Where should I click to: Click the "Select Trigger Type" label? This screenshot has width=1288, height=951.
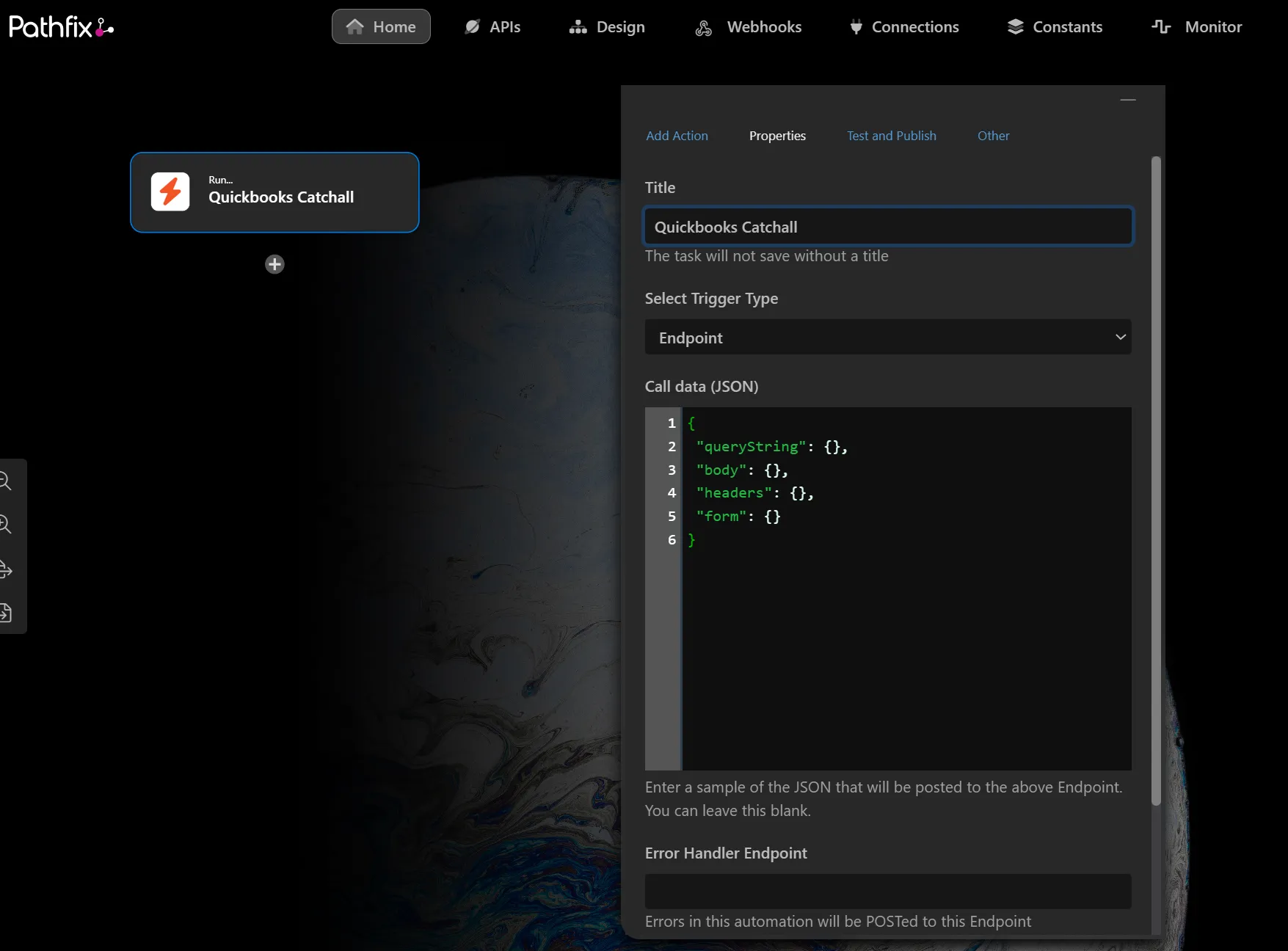coord(711,299)
